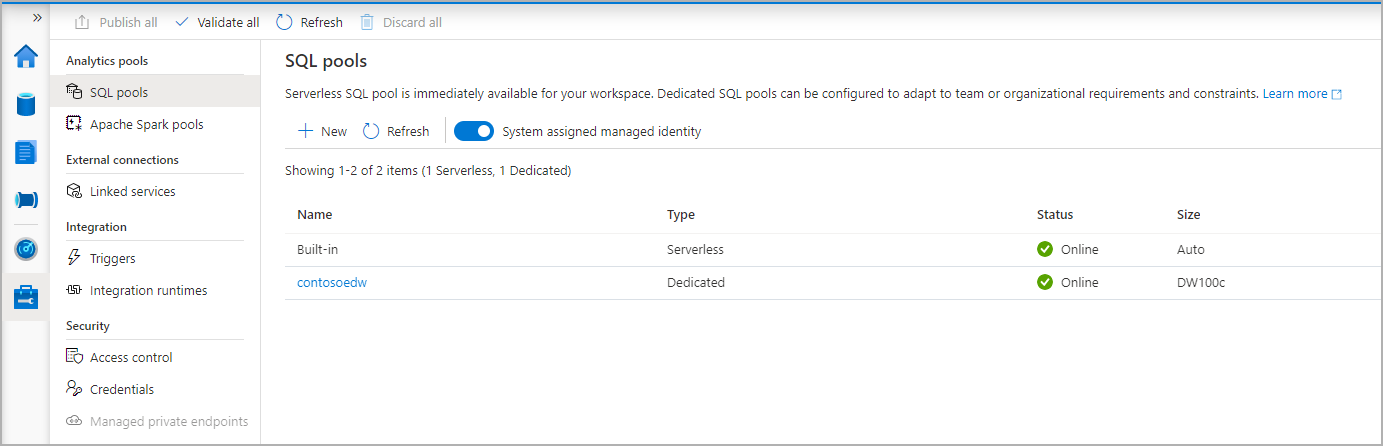Go to Linked services

132,191
